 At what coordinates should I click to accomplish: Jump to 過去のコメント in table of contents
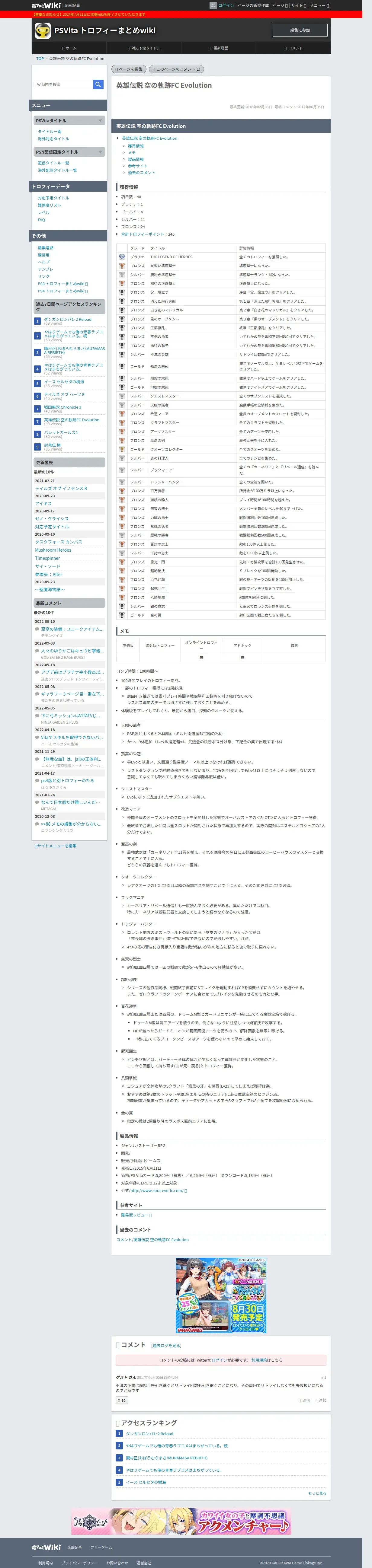141,172
